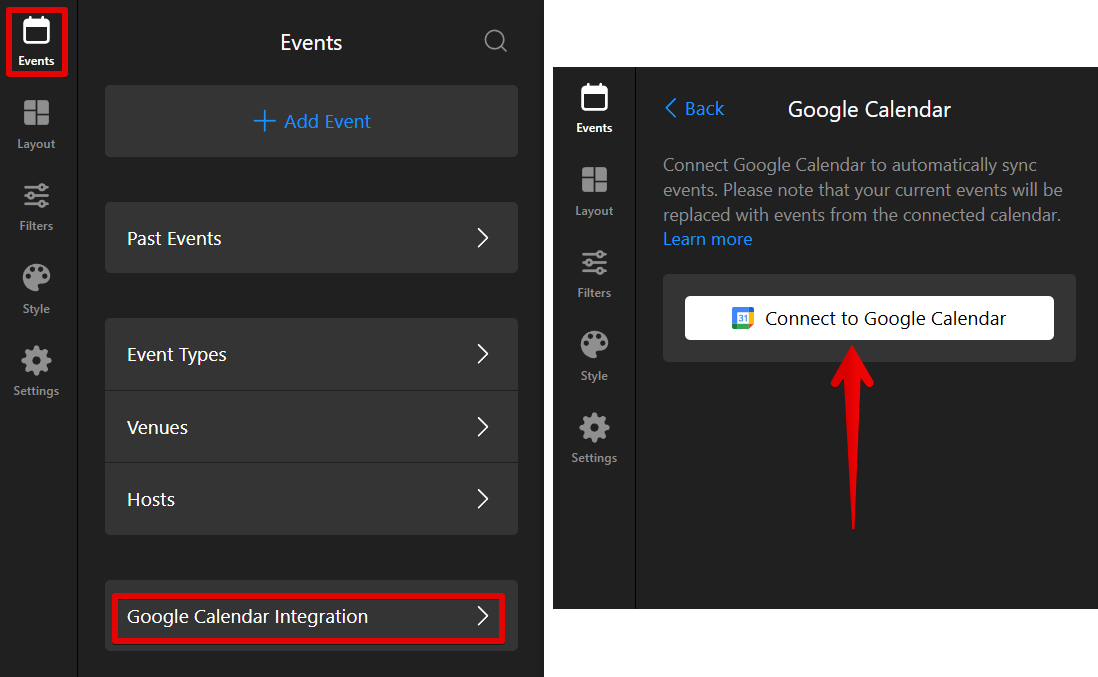The image size is (1098, 677).
Task: Expand Event Types using its chevron arrow
Action: point(482,354)
